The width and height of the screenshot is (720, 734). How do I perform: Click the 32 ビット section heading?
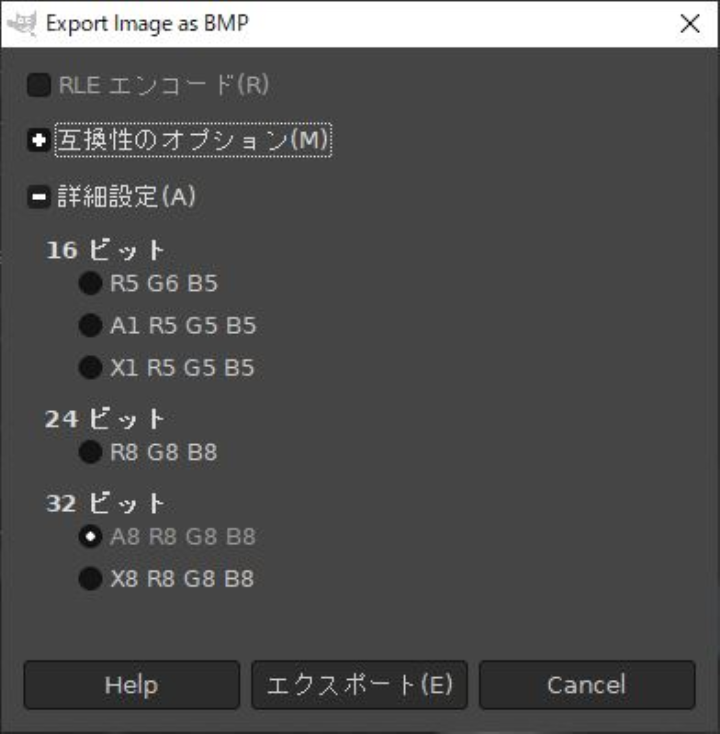105,504
